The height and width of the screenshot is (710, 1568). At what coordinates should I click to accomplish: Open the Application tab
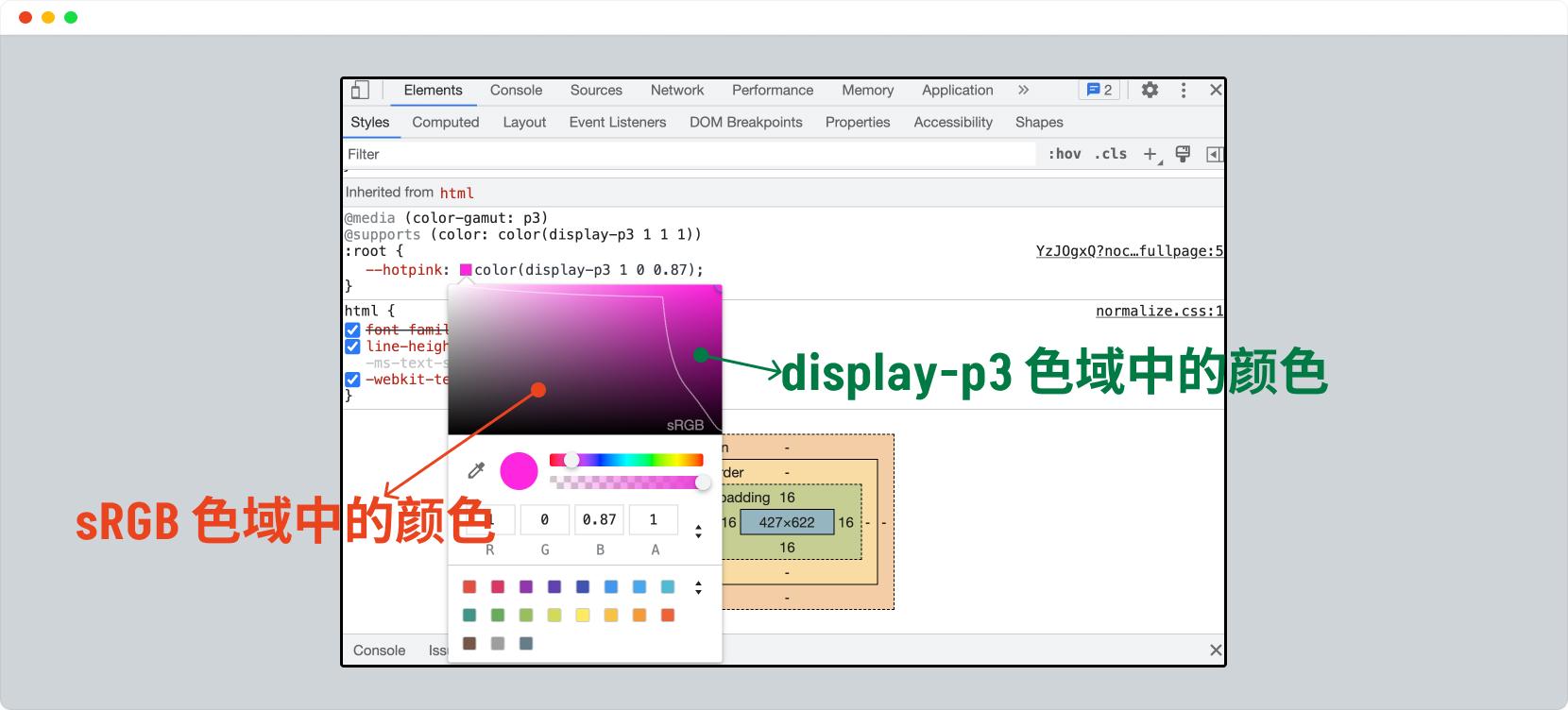(x=958, y=90)
